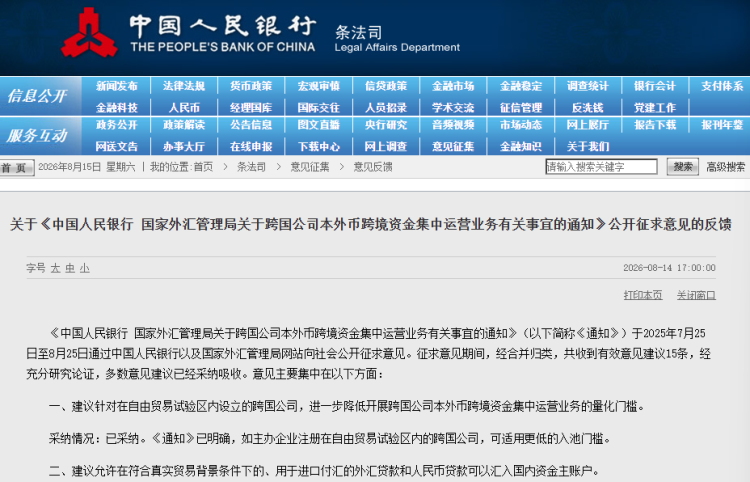Follow the 意见反馈 breadcrumb link
Image resolution: width=750 pixels, height=482 pixels.
373,167
